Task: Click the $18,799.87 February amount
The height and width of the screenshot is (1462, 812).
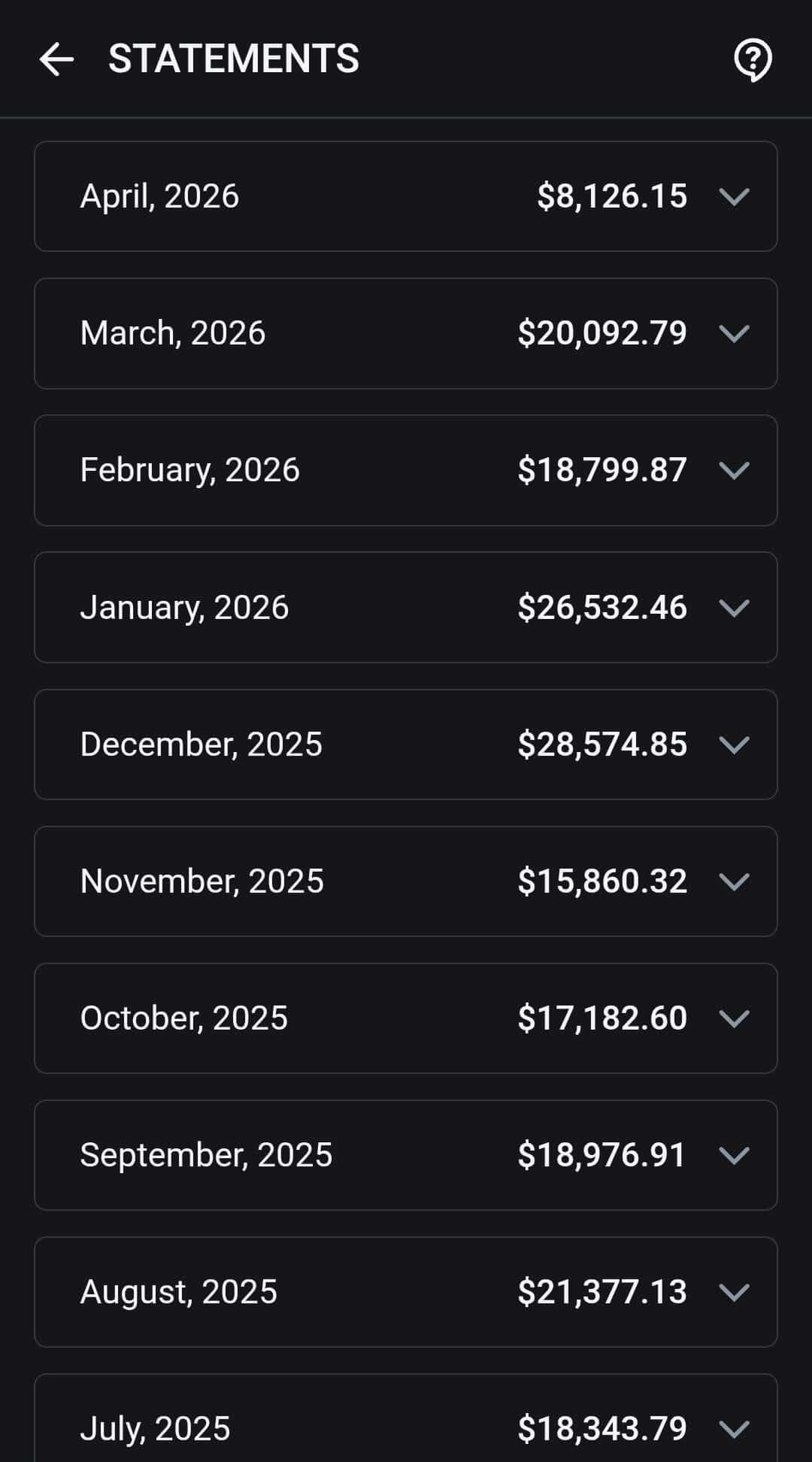Action: 601,470
